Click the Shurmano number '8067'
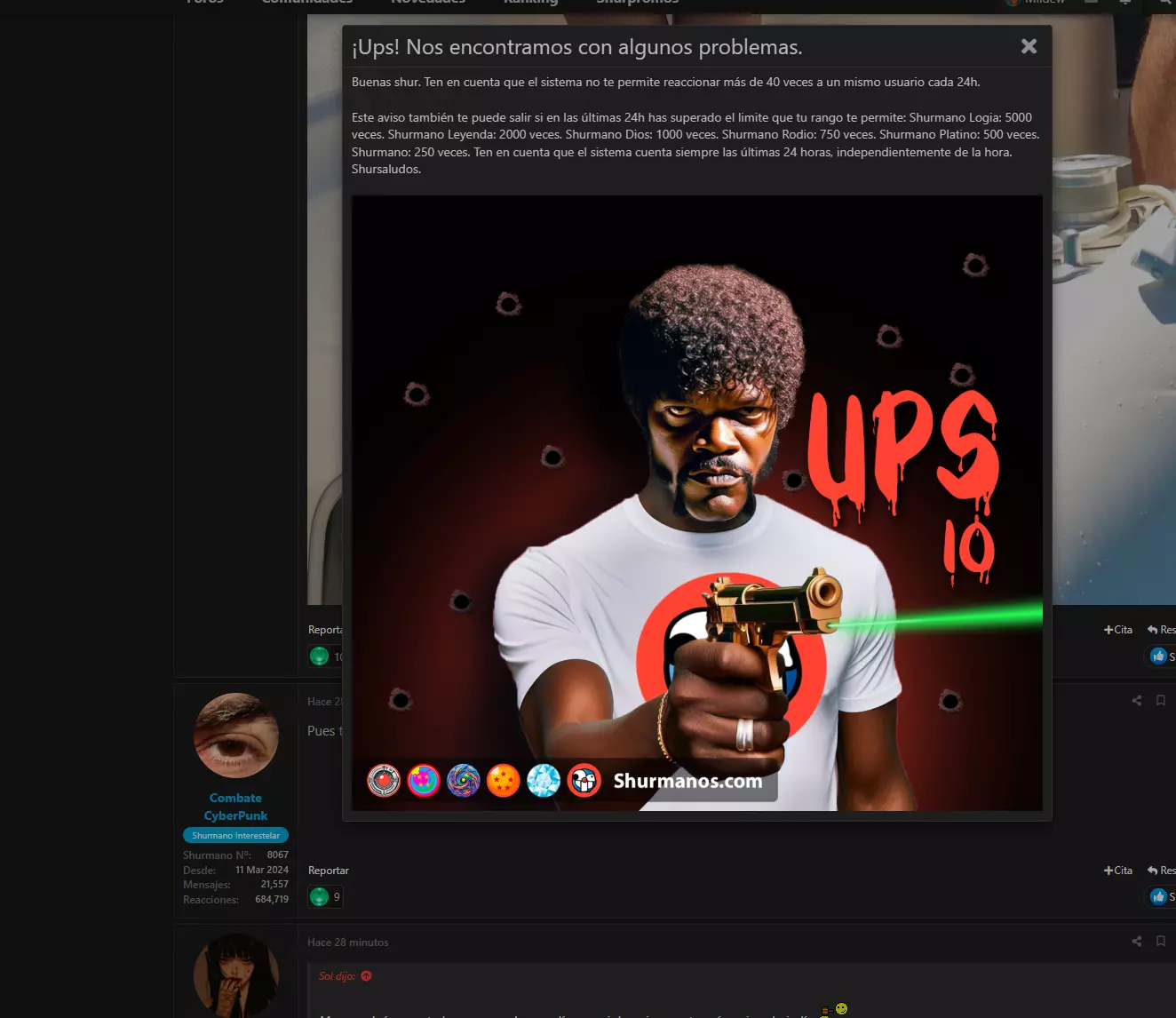This screenshot has width=1176, height=1018. click(278, 855)
